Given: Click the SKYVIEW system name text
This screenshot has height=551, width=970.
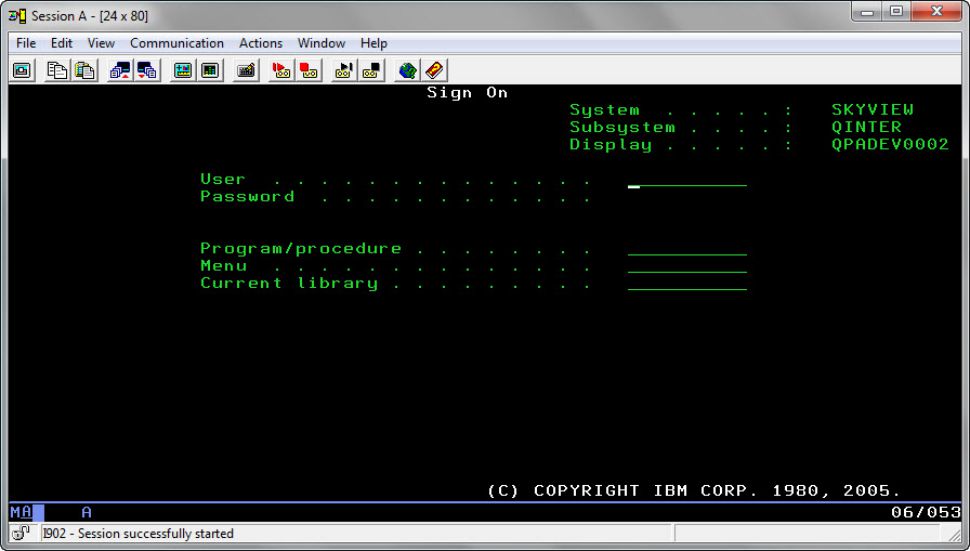Looking at the screenshot, I should [x=872, y=110].
